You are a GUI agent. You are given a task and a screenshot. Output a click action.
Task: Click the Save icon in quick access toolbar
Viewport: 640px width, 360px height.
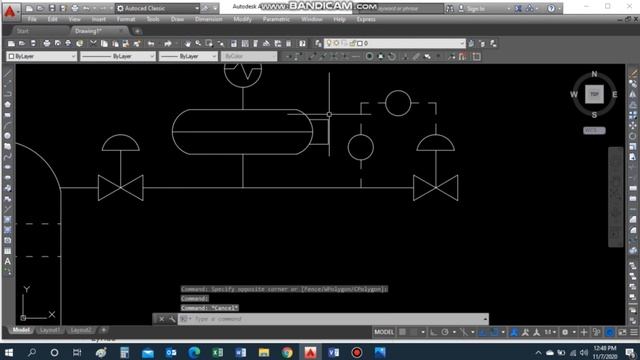pyautogui.click(x=52, y=8)
